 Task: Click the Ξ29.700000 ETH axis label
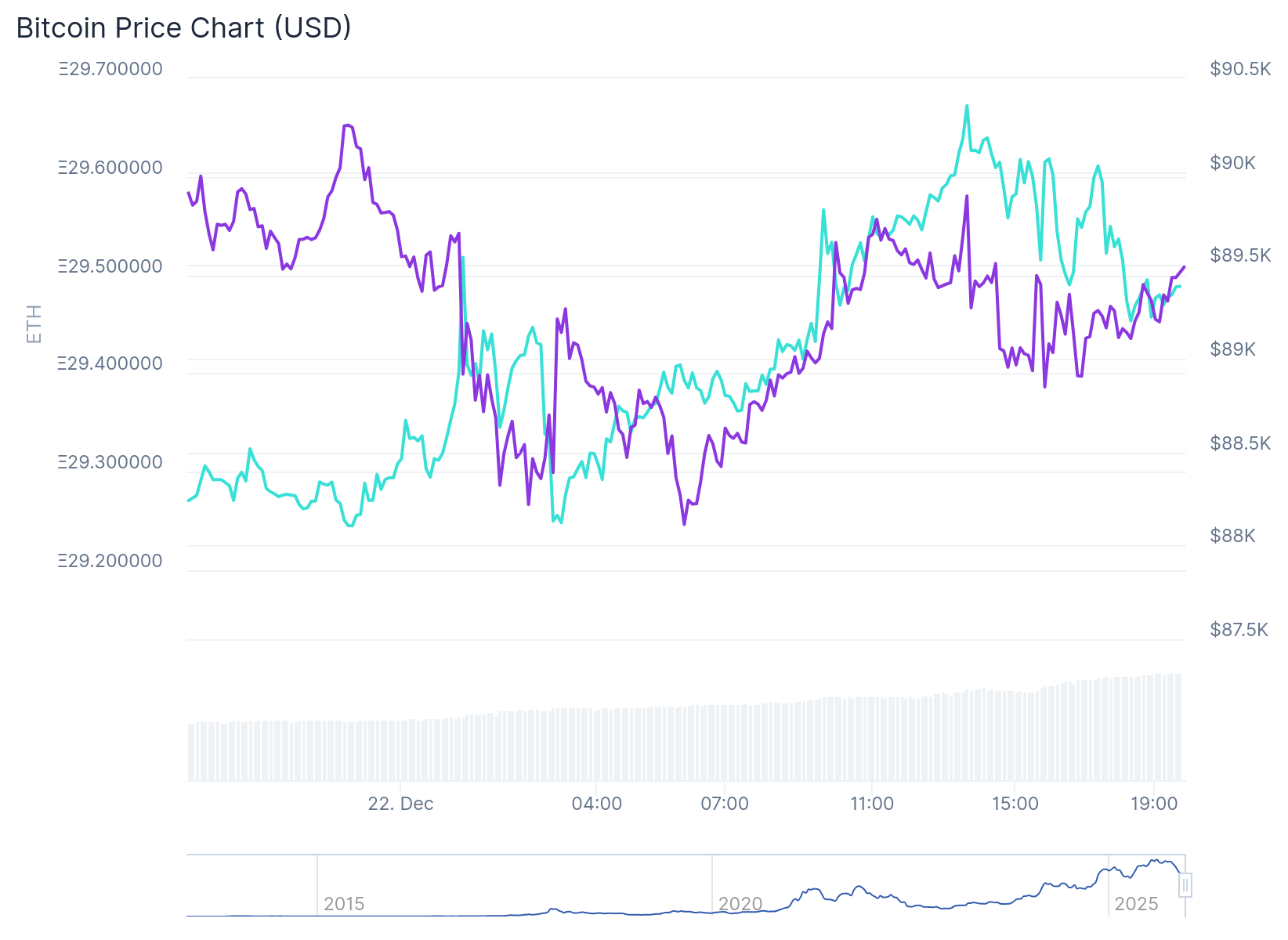pyautogui.click(x=110, y=69)
